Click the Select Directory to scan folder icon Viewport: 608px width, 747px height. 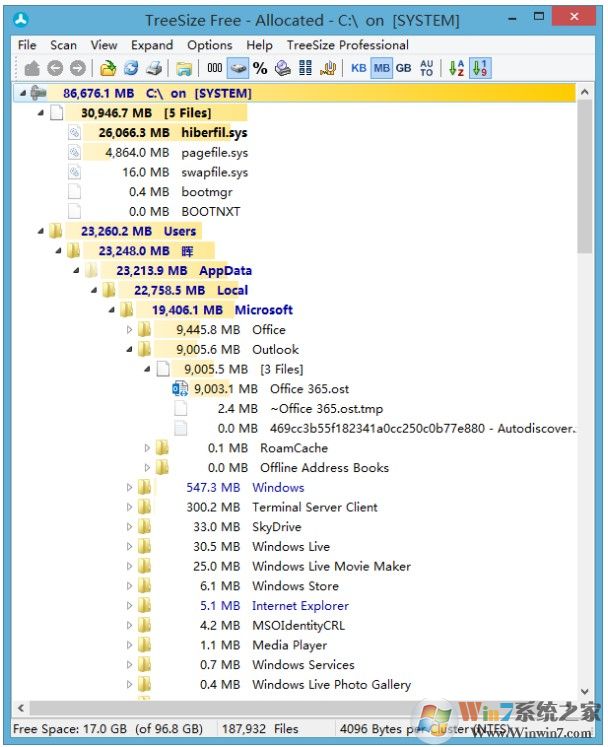(x=109, y=68)
